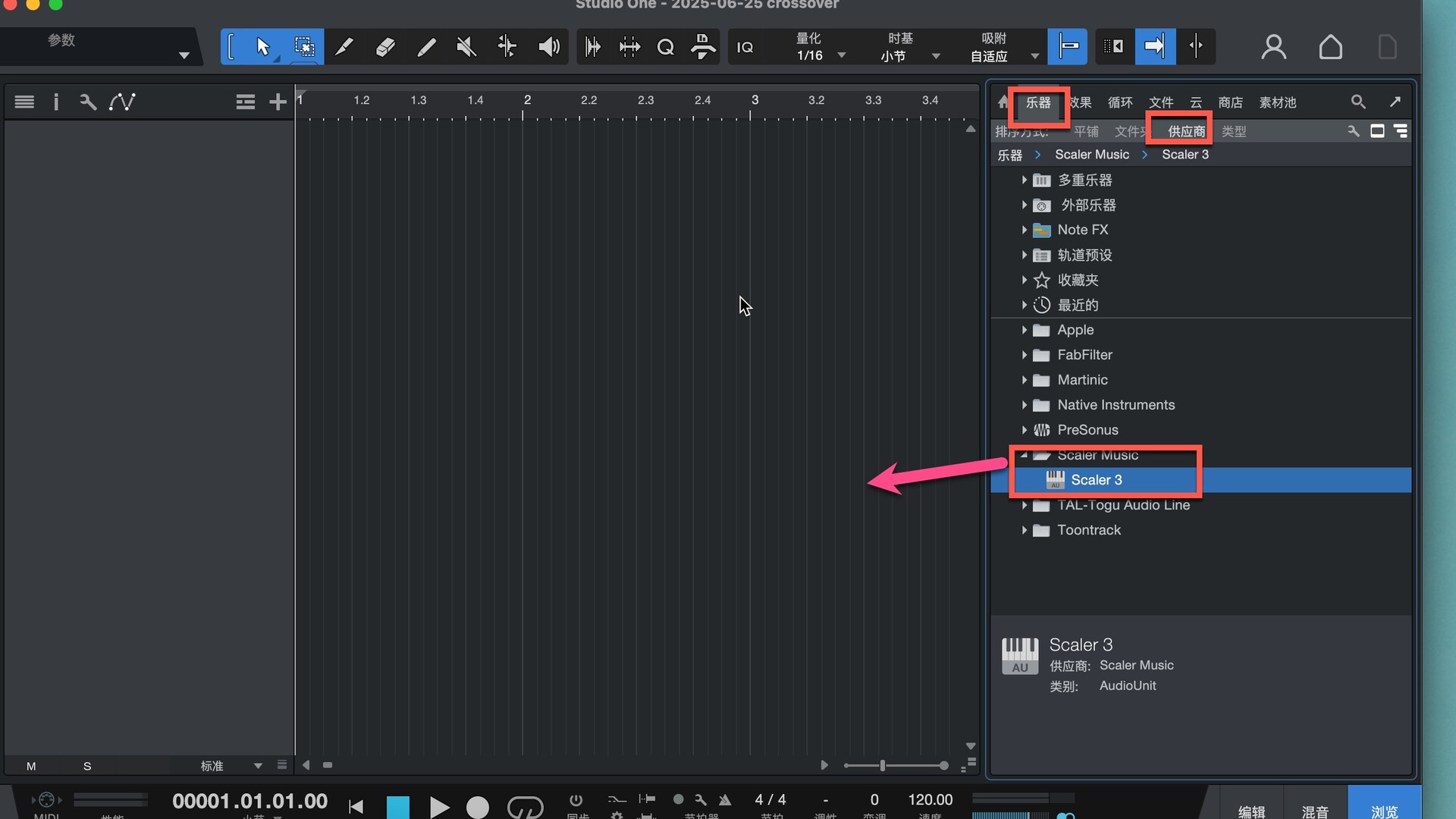Expand the Note FX folder
The width and height of the screenshot is (1456, 819).
point(1024,230)
